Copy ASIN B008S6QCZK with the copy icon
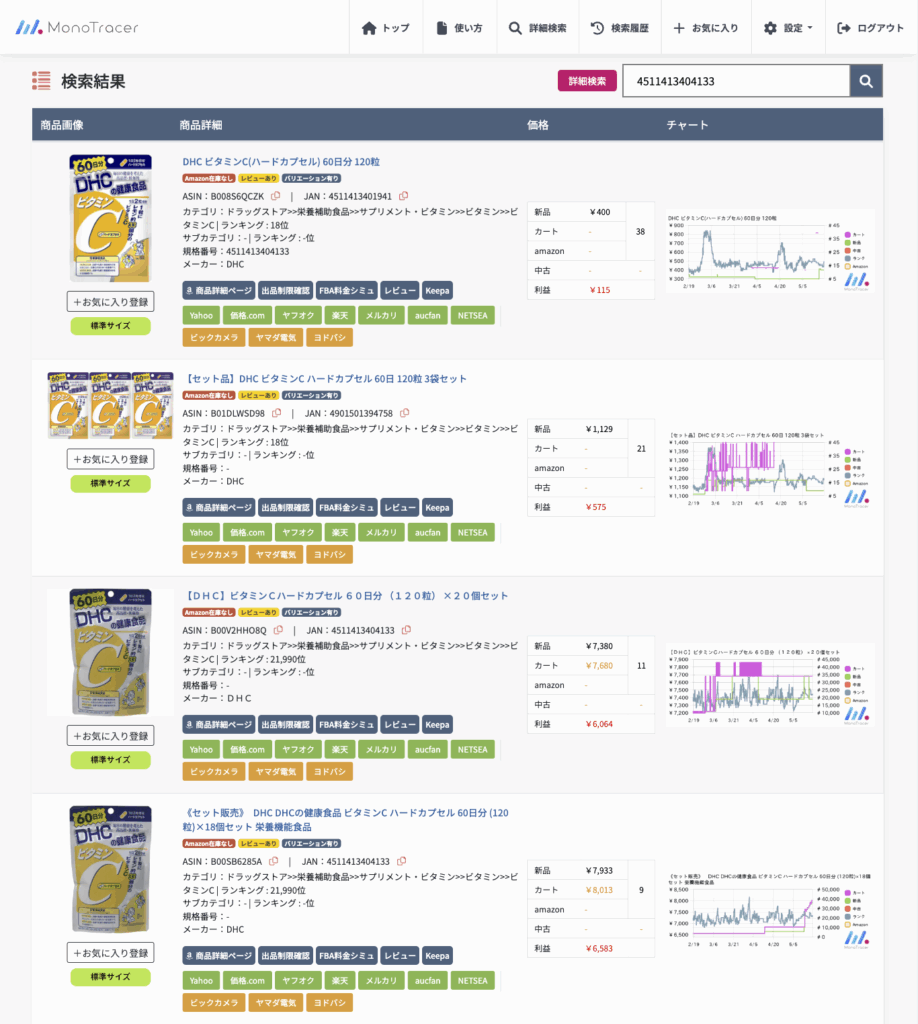 click(276, 196)
